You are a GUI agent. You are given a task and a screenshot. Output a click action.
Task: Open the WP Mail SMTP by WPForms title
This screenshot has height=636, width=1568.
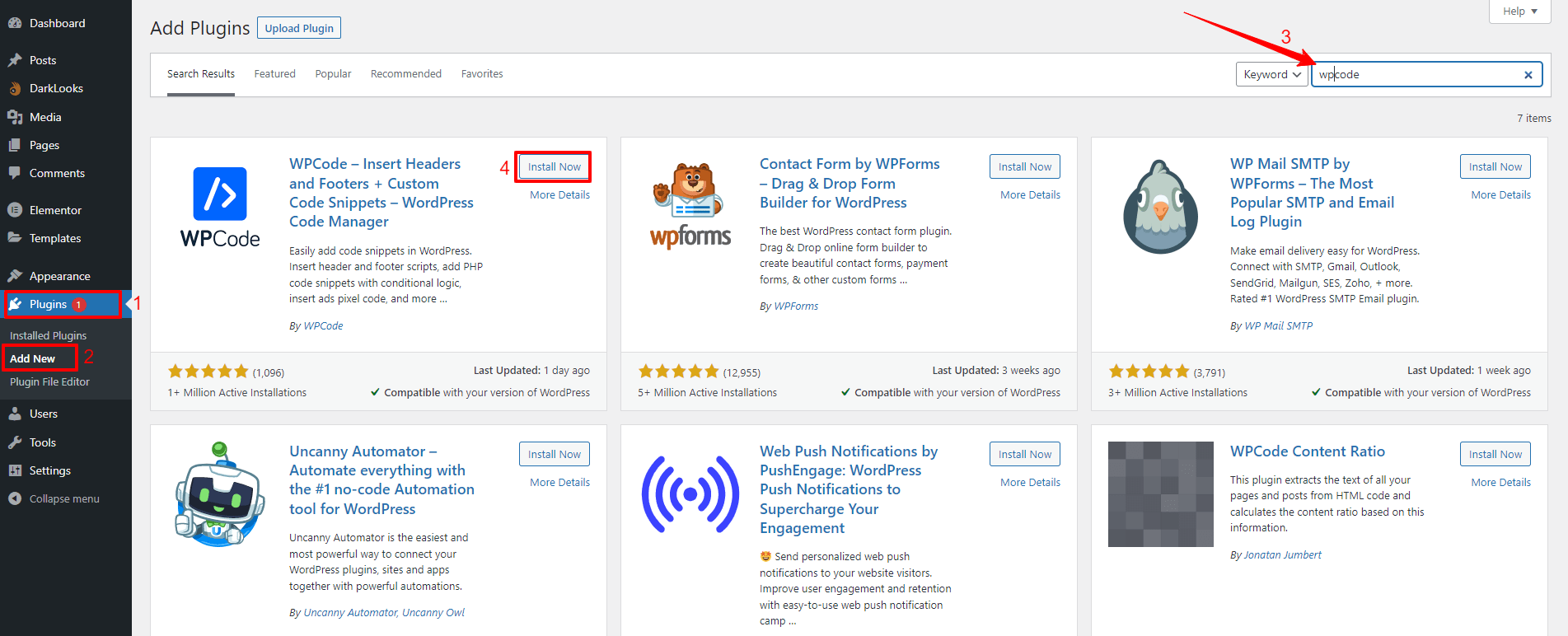(1313, 193)
